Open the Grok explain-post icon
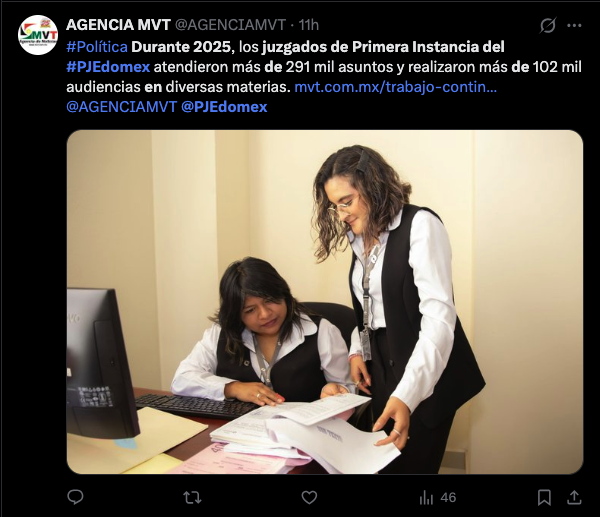The image size is (600, 517). (548, 26)
